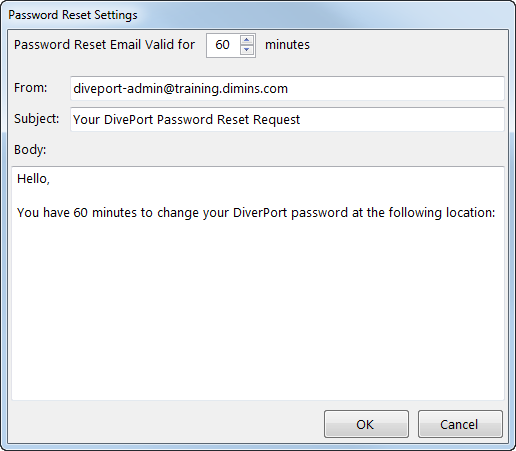516x451 pixels.
Task: Click the Password Reset Settings title bar
Action: (x=258, y=15)
